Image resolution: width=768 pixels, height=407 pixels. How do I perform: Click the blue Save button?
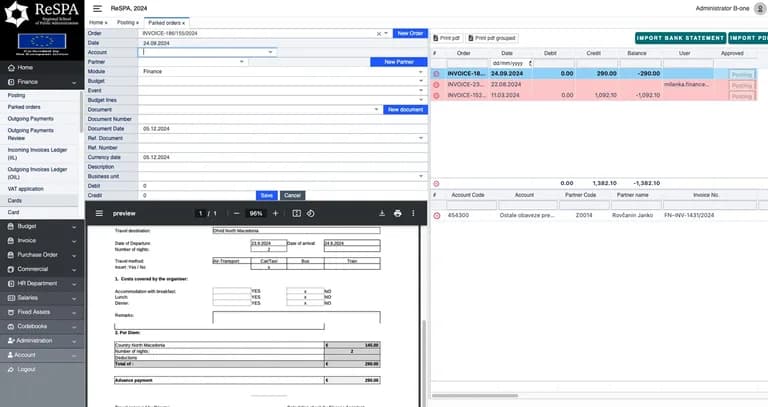point(266,195)
